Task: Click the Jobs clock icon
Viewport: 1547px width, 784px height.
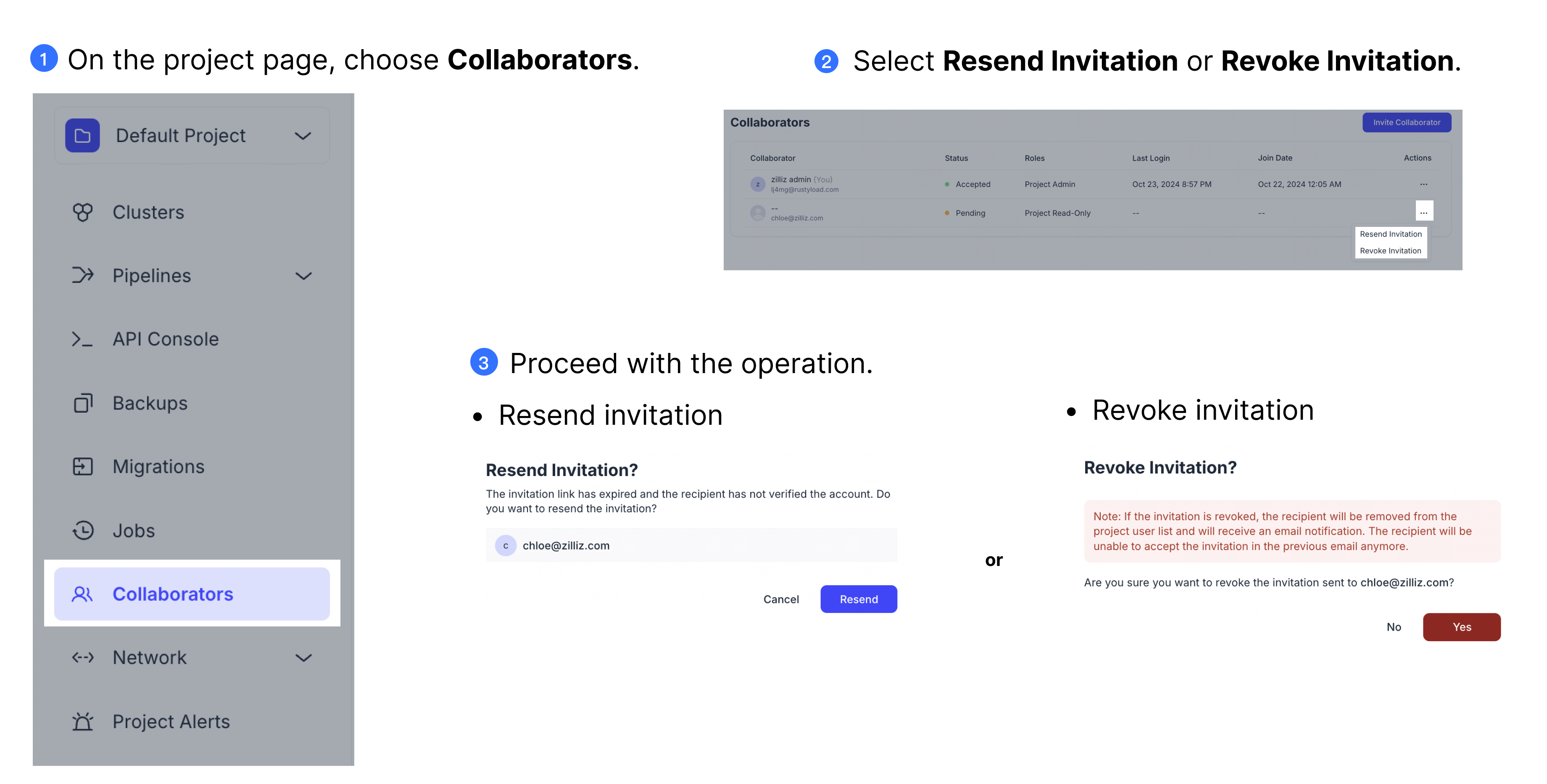Action: point(84,530)
